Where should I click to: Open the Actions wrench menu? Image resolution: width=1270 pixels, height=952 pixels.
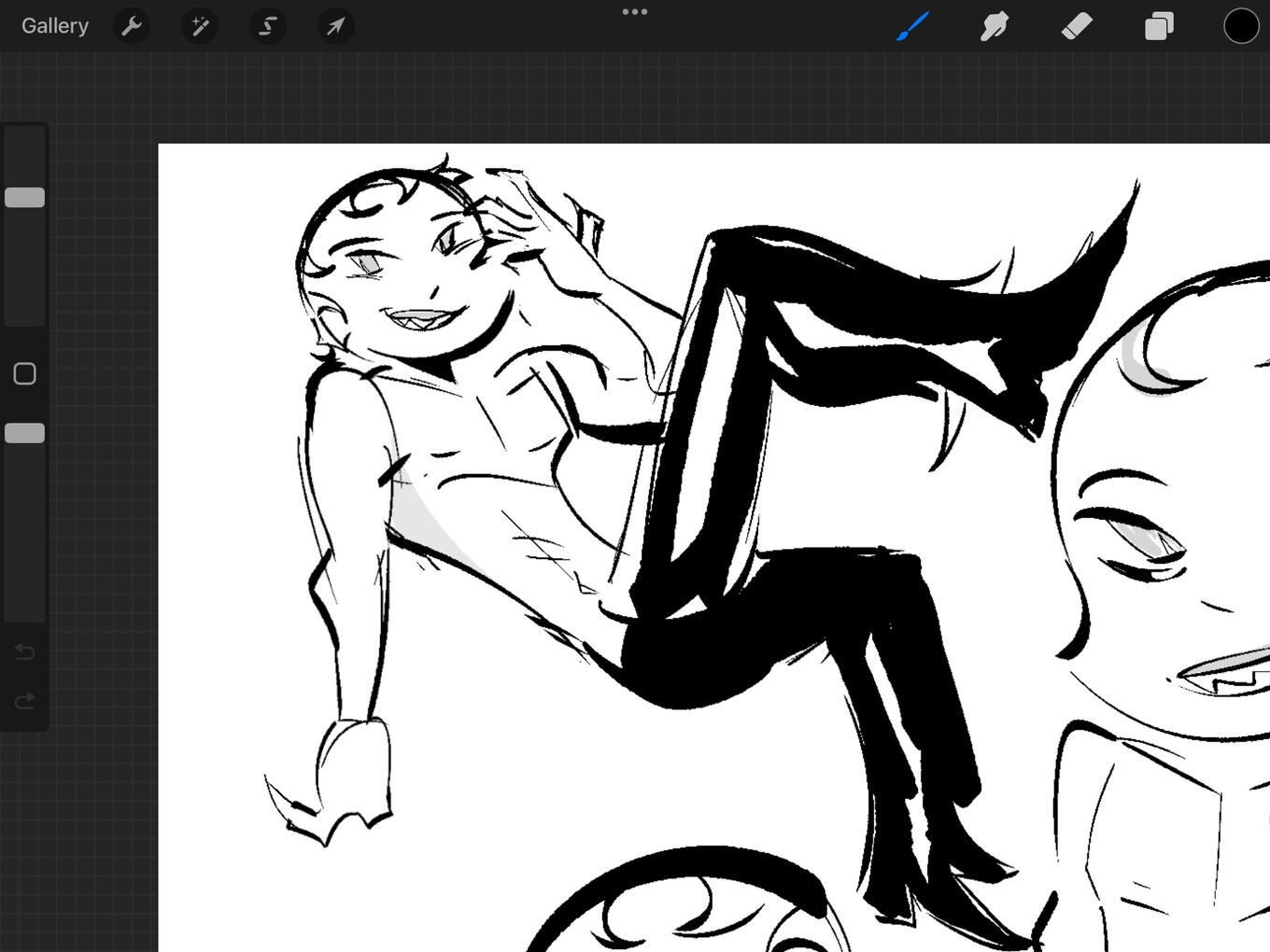tap(132, 26)
